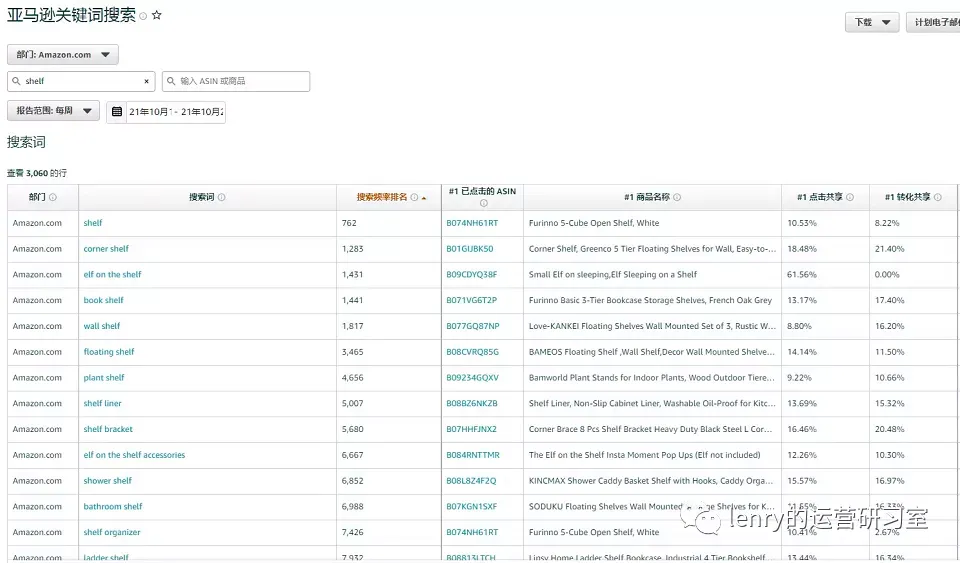Open ASIN B074NH61RT in the shelf row
Viewport: 960px width, 563px height.
point(472,223)
